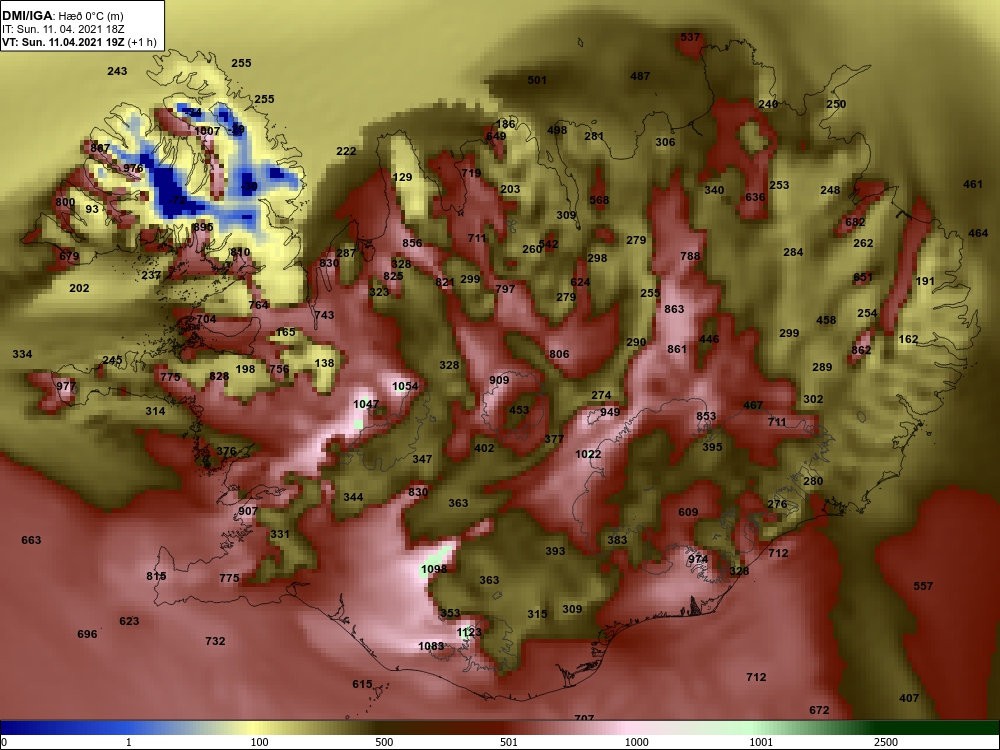Click the map value '806'
The width and height of the screenshot is (1000, 750).
559,354
